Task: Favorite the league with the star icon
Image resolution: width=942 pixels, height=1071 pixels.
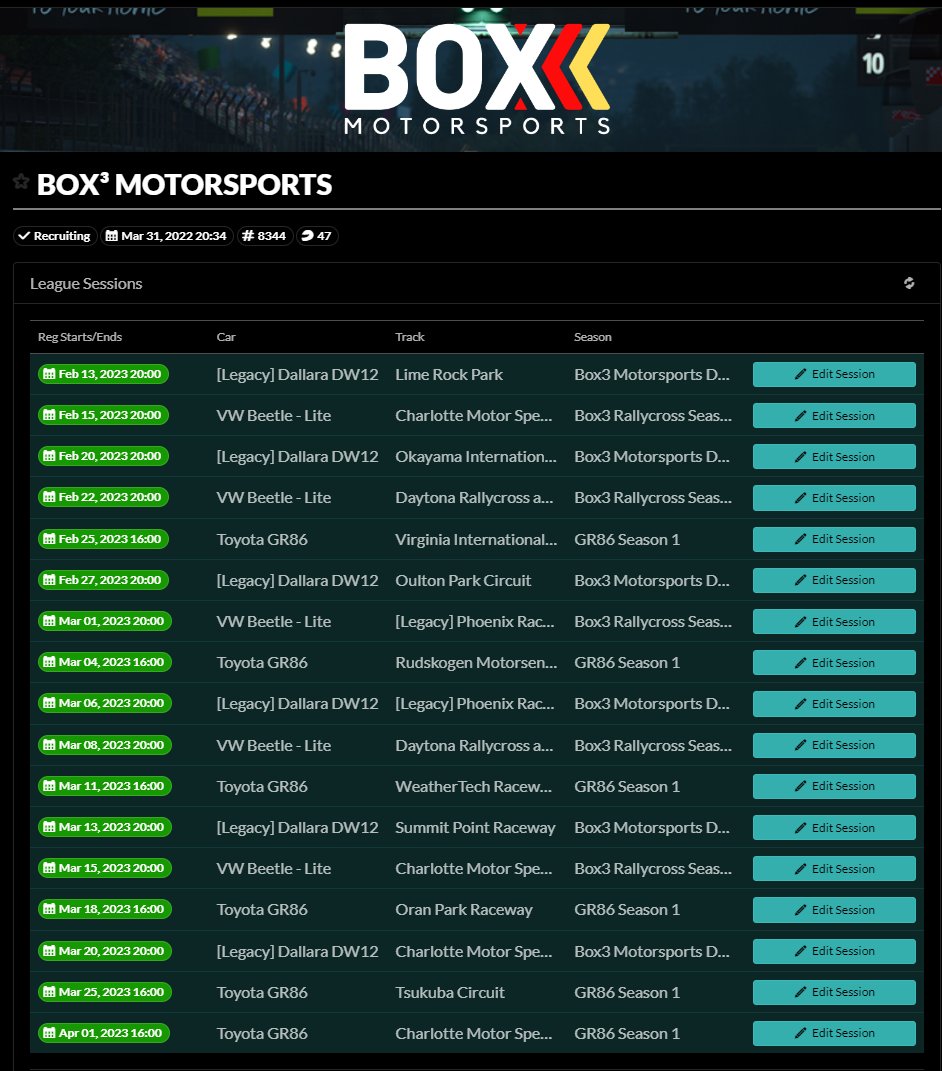Action: [x=21, y=181]
